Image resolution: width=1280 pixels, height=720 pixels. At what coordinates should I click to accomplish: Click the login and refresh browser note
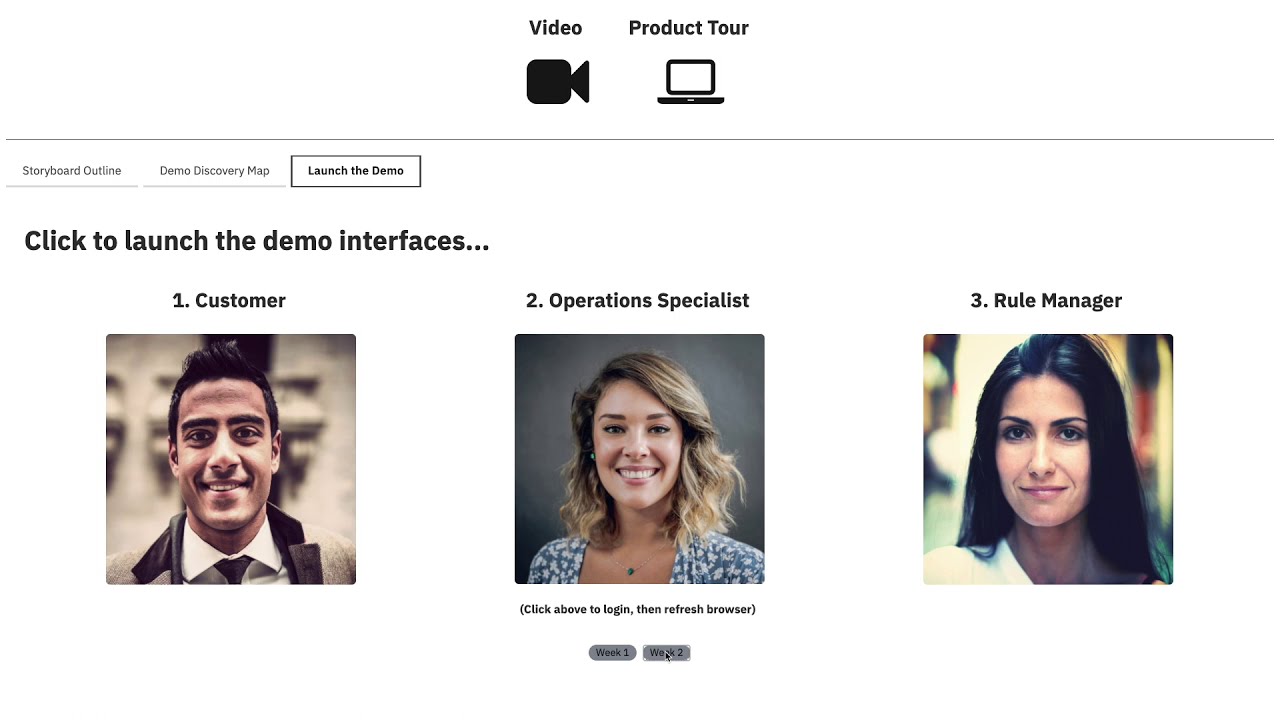(x=637, y=609)
